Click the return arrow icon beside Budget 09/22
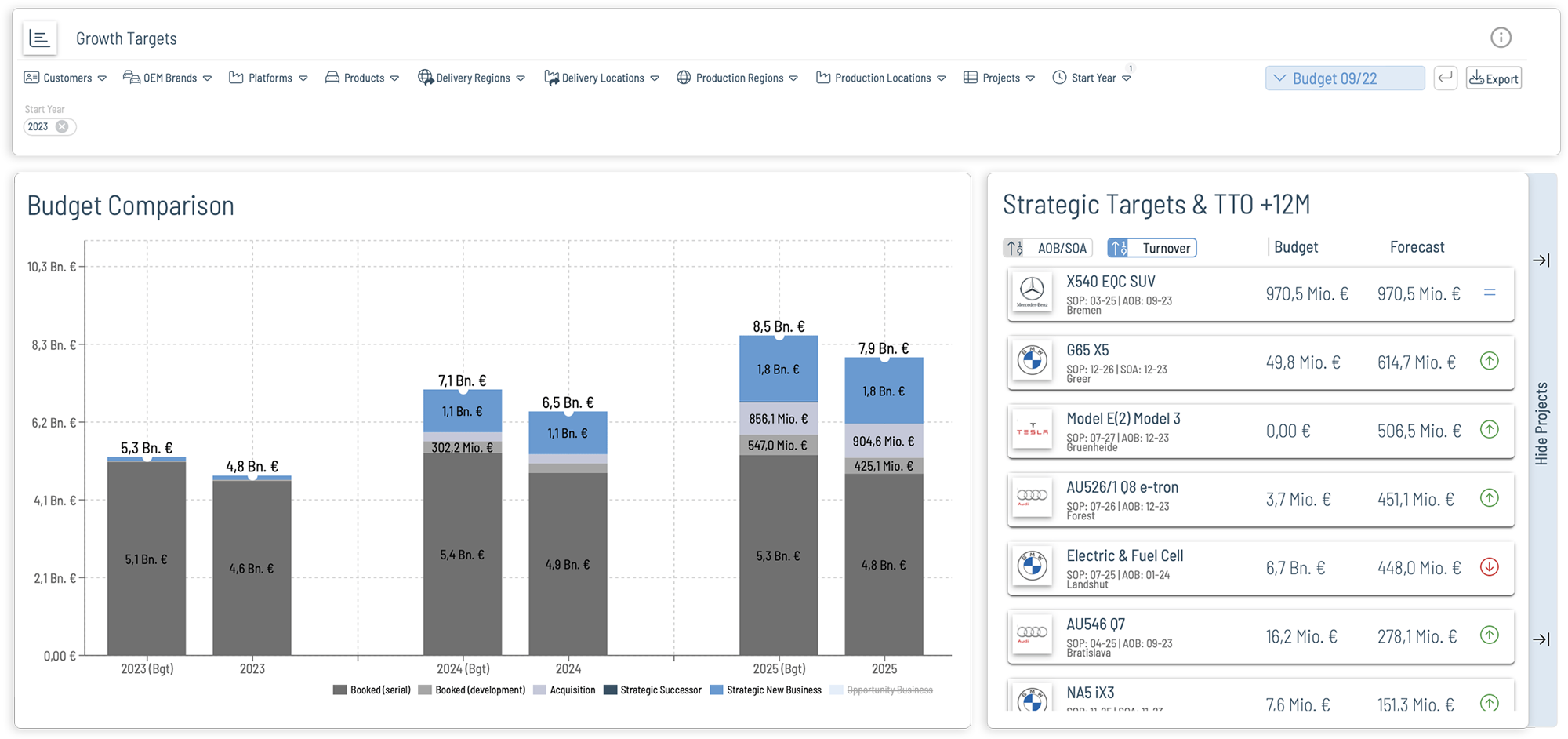The width and height of the screenshot is (1568, 739). click(x=1446, y=78)
